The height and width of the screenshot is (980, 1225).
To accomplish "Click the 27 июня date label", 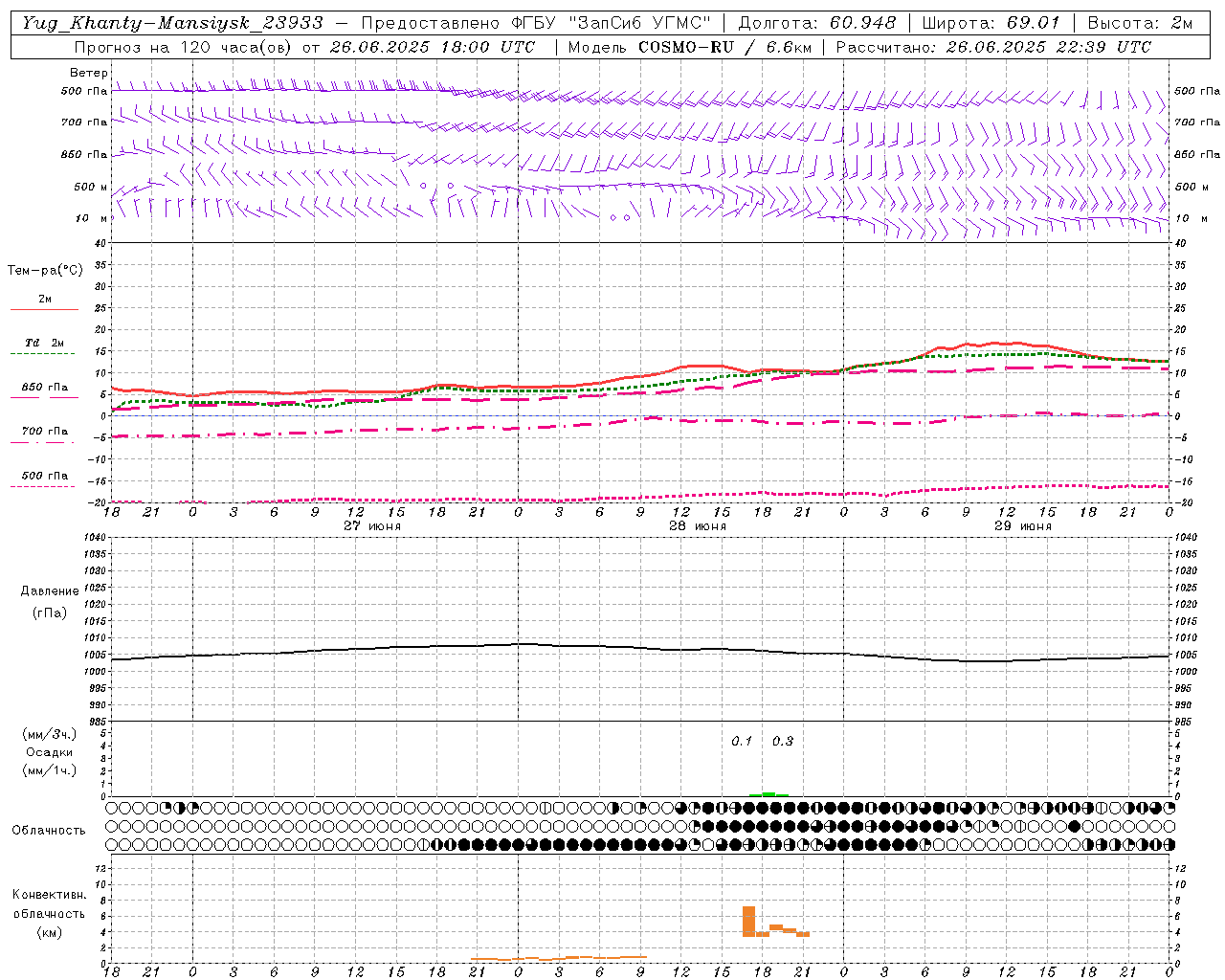I will coord(372,526).
